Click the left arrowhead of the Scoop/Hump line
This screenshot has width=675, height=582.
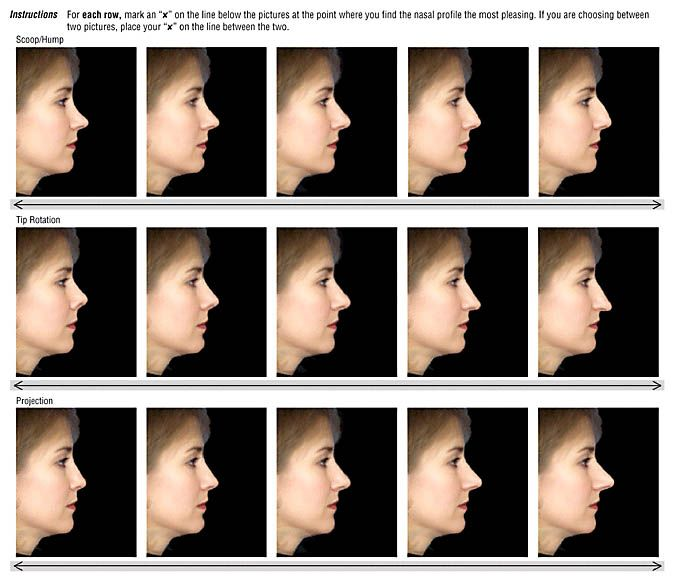tap(19, 204)
